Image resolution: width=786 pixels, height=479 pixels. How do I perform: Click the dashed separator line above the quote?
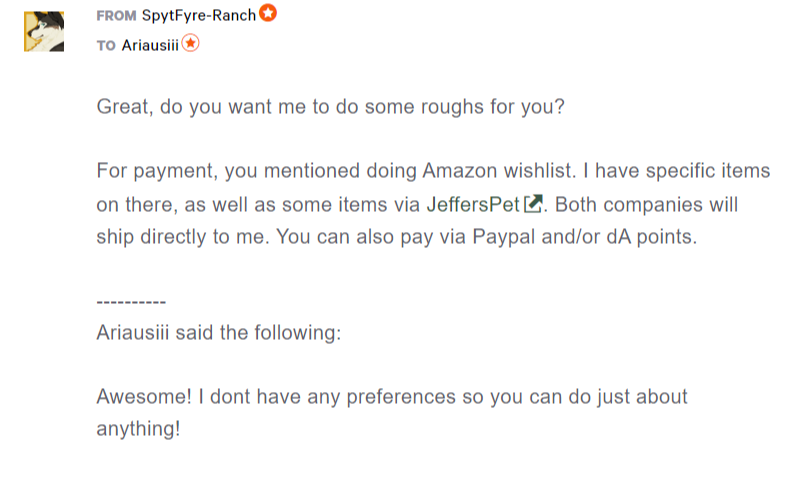coord(131,302)
